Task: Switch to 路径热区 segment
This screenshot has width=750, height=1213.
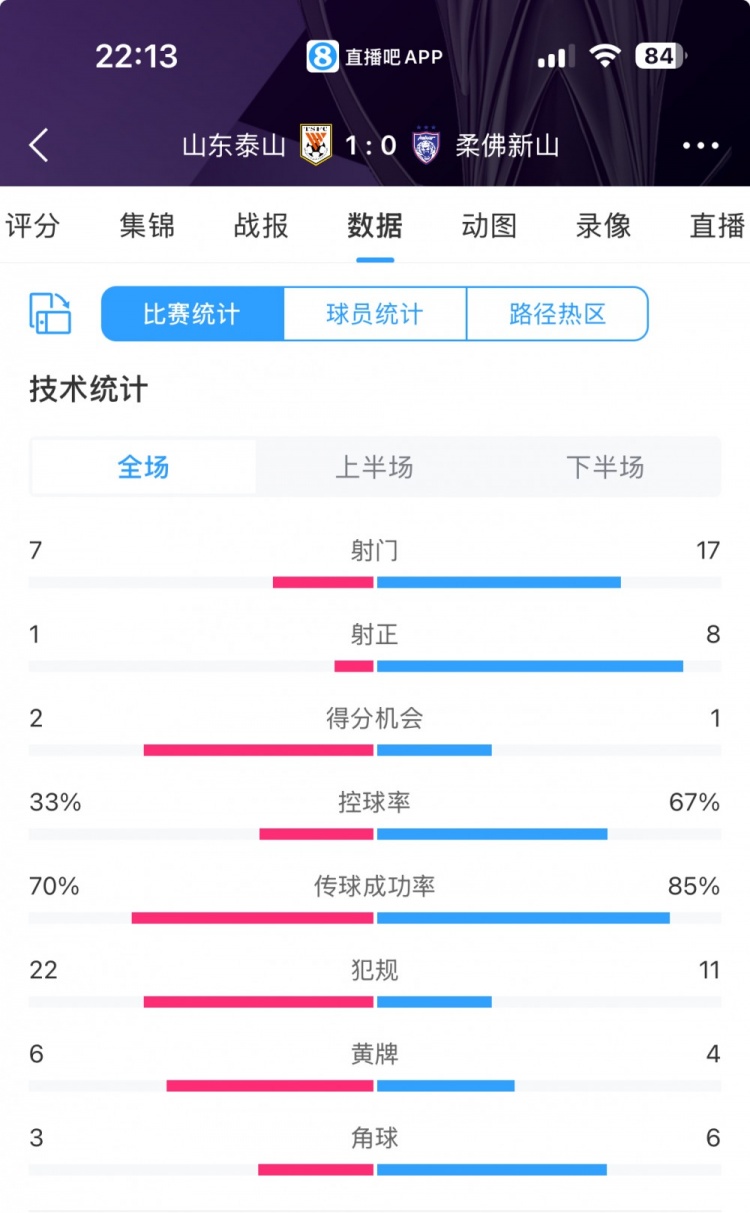Action: click(x=557, y=314)
